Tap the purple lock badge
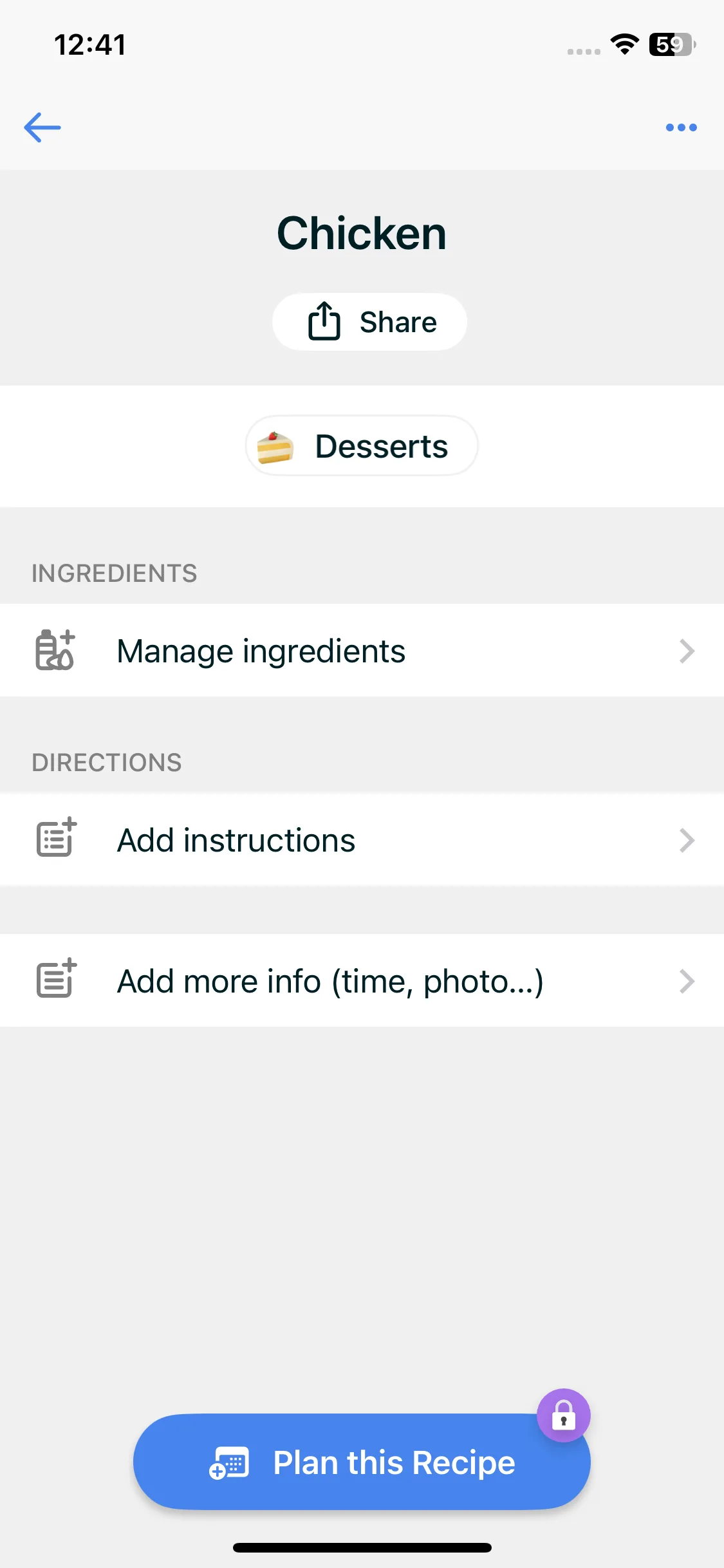The image size is (724, 1568). (x=563, y=1415)
